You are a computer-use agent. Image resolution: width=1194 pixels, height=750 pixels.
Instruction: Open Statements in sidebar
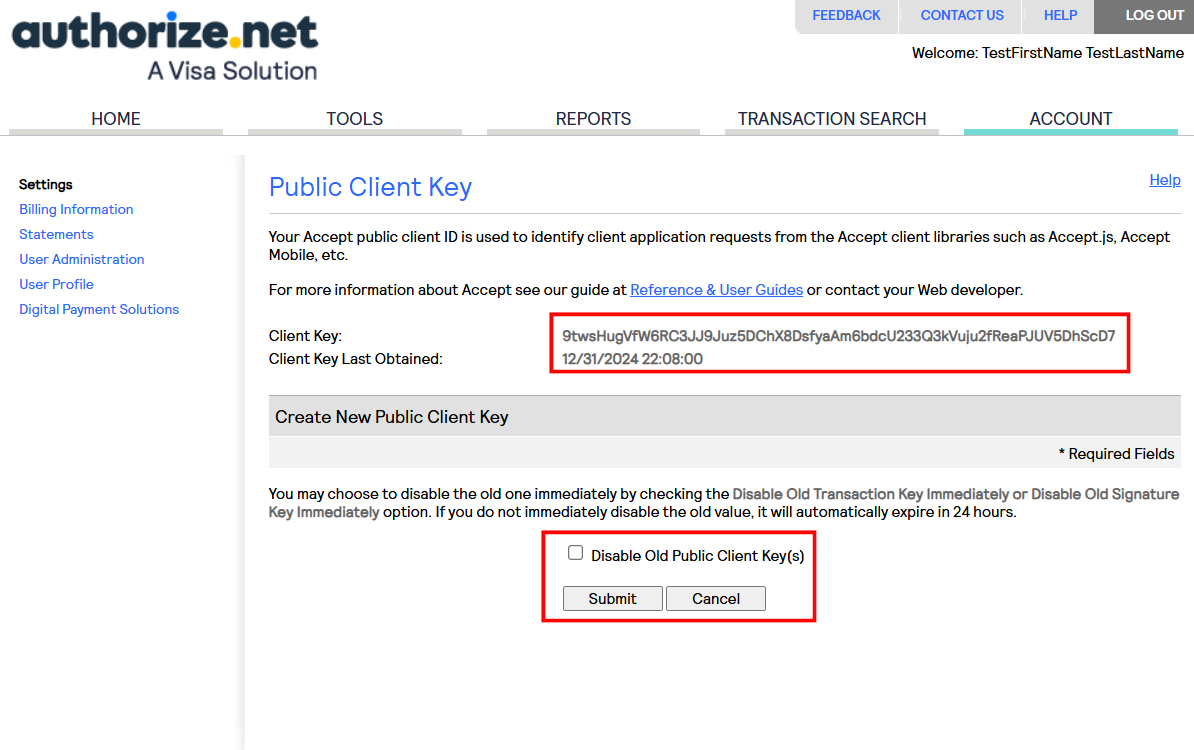(x=56, y=235)
